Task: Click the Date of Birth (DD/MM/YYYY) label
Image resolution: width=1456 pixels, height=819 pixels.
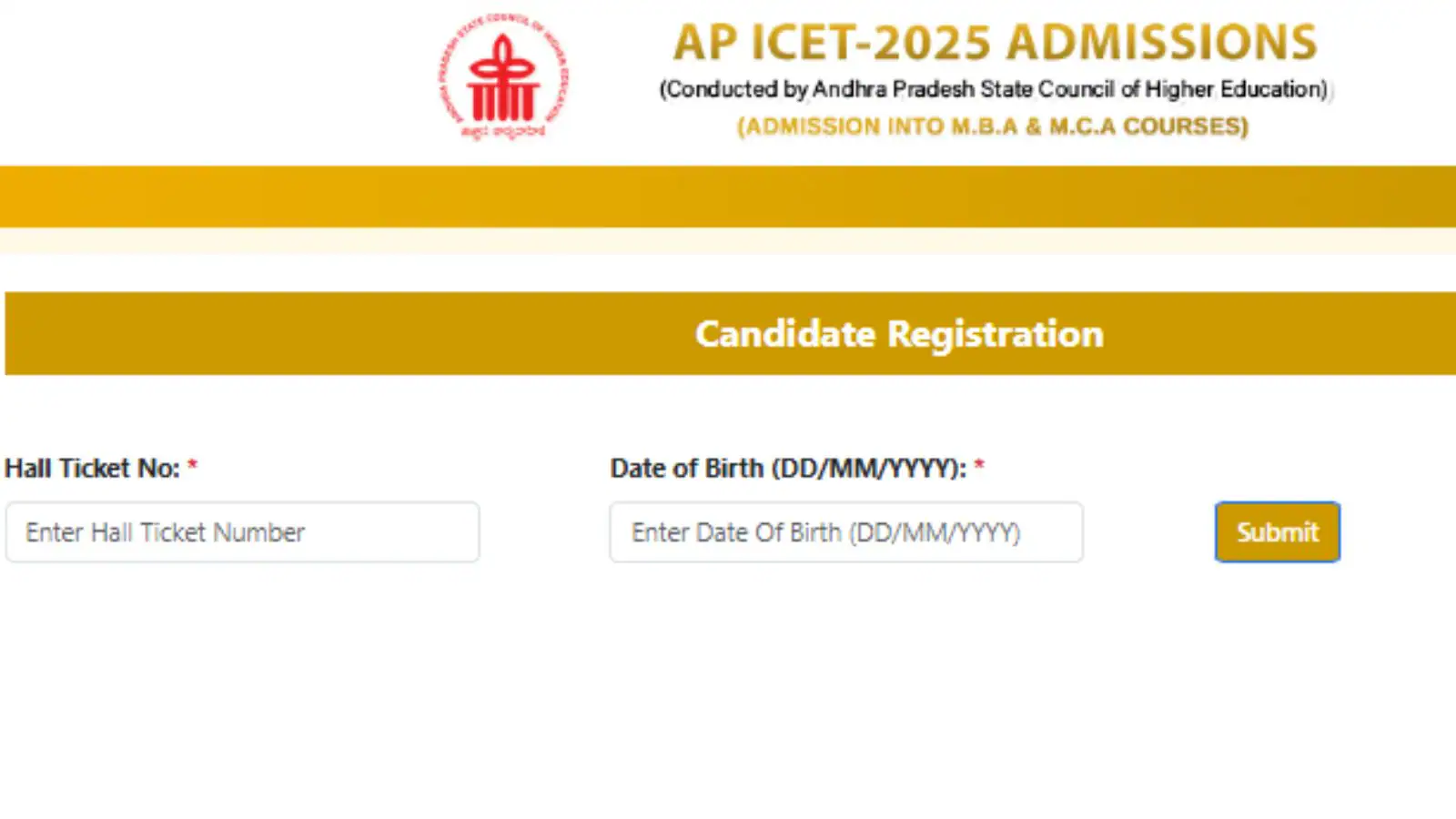Action: pyautogui.click(x=788, y=468)
